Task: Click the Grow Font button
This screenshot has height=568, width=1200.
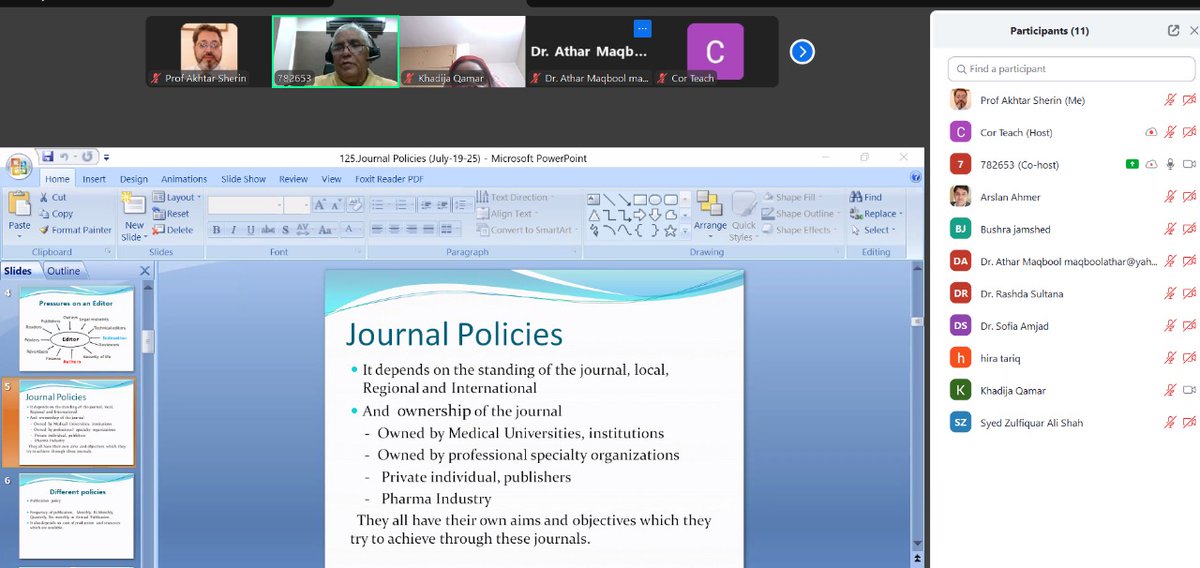Action: point(322,204)
